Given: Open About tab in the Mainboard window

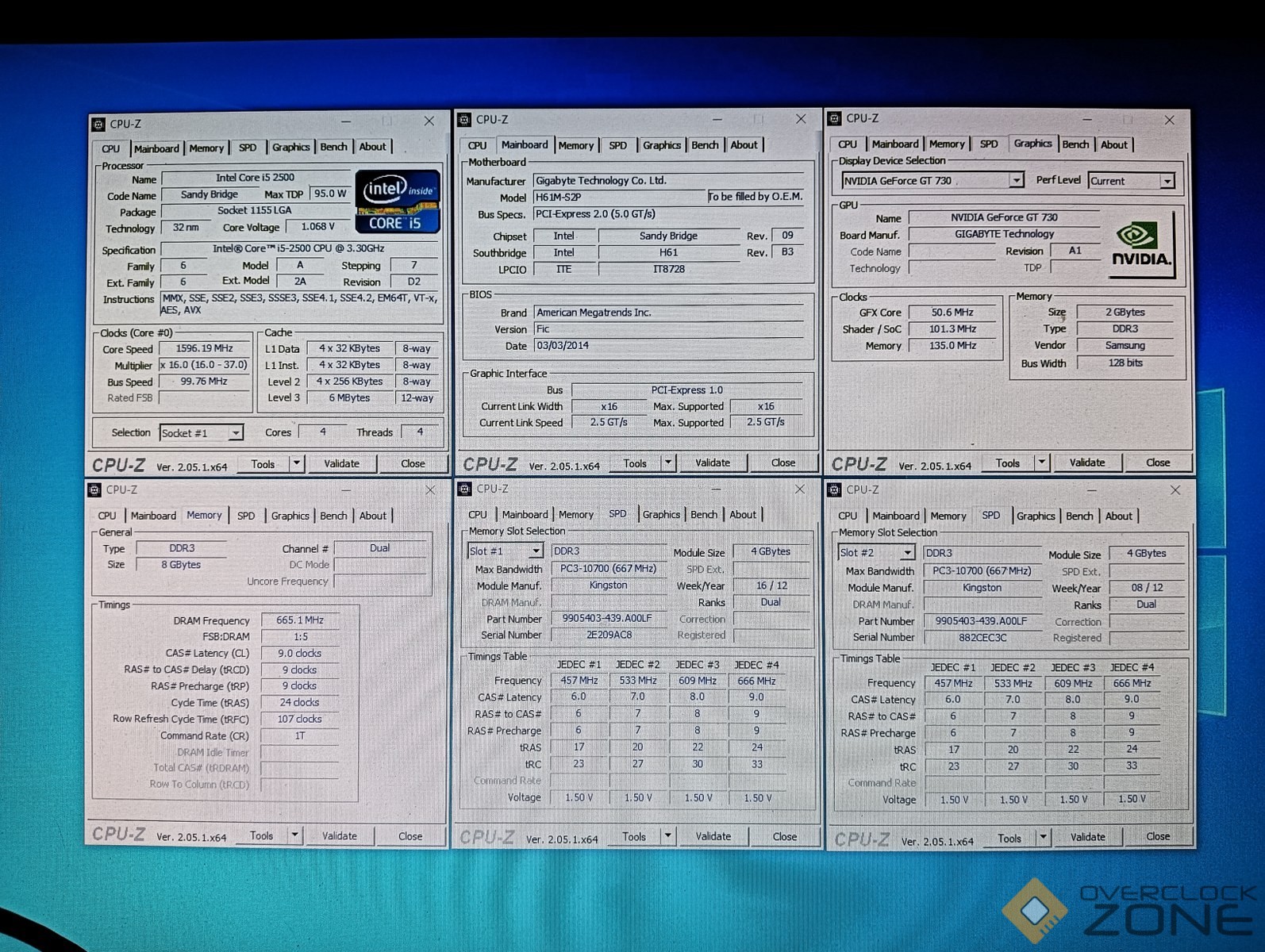Looking at the screenshot, I should 744,144.
